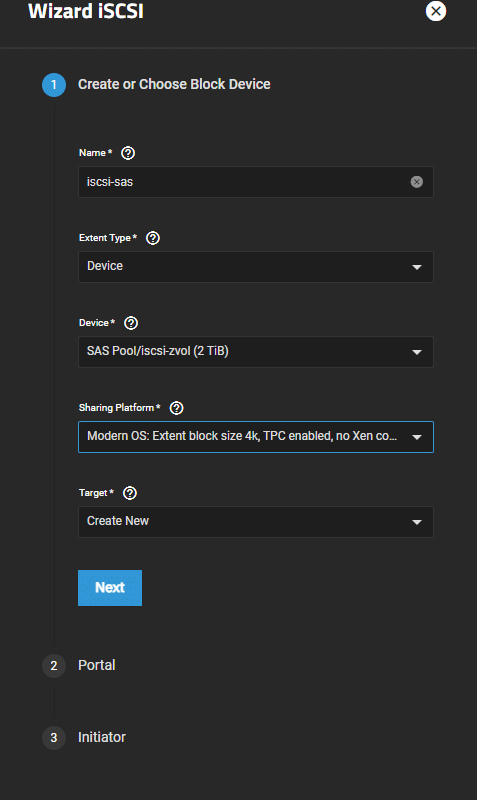
Task: View Sharing Platform help tooltip
Action: (x=177, y=408)
